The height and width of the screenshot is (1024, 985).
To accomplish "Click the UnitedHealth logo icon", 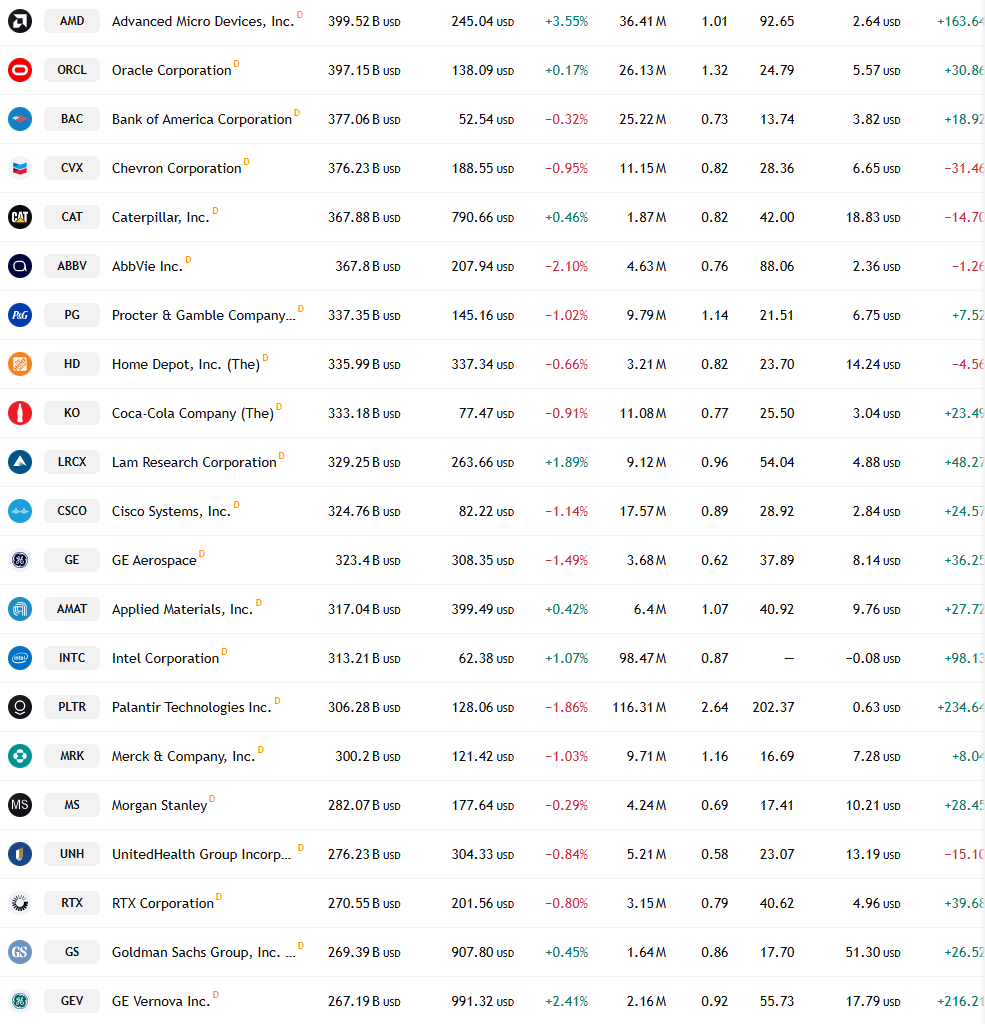I will 20,854.
